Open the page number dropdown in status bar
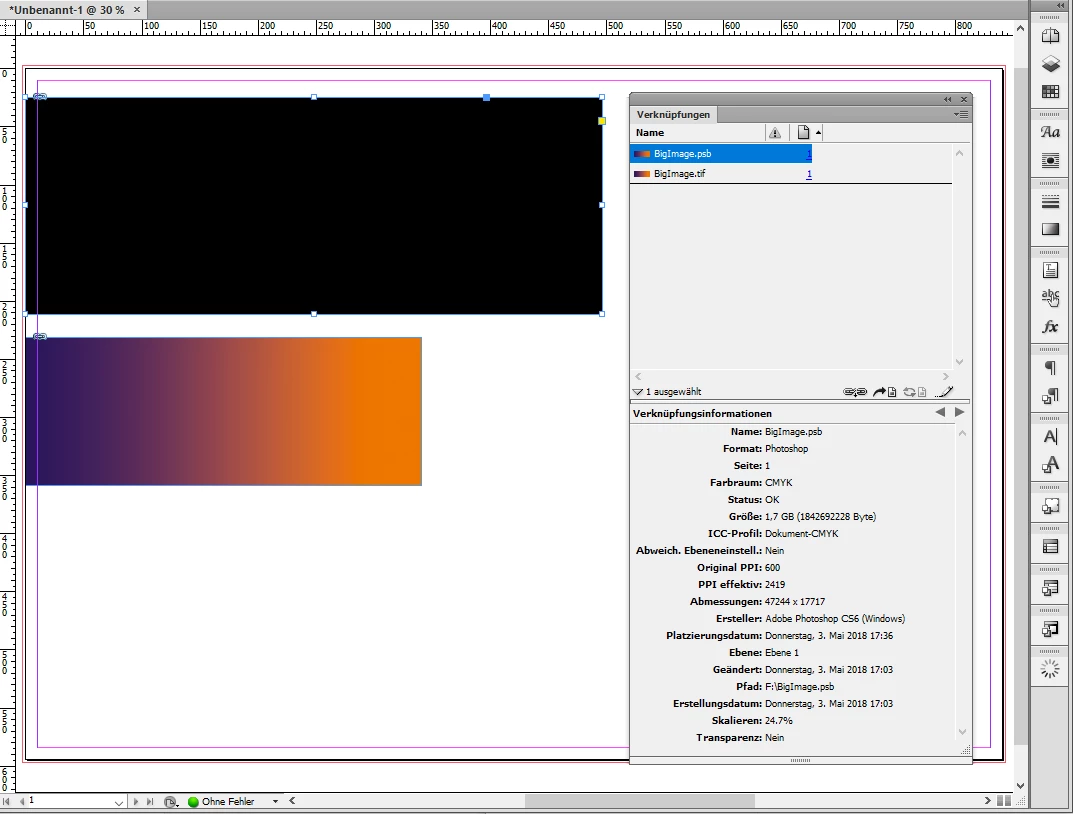This screenshot has height=814, width=1073. pos(119,802)
